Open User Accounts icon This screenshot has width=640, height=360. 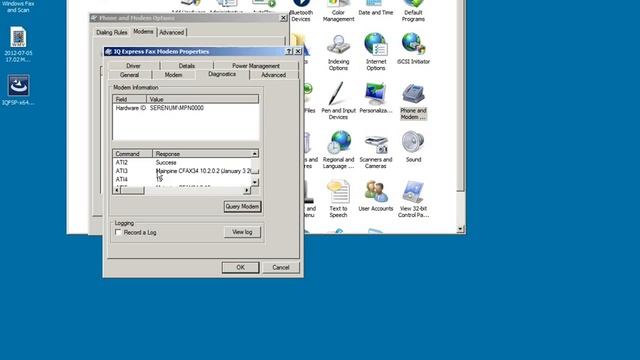376,196
